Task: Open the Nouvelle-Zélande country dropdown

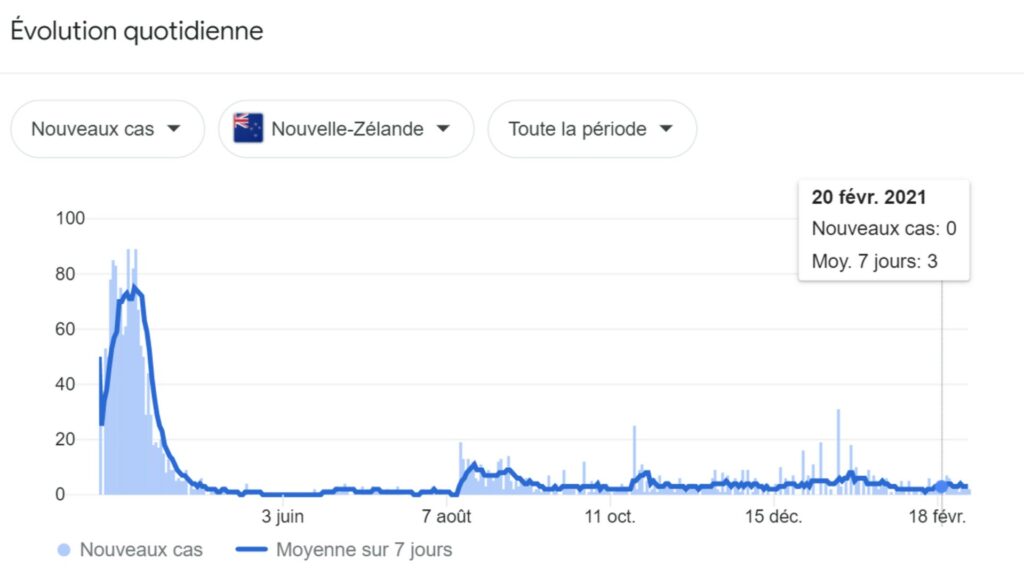Action: 346,129
